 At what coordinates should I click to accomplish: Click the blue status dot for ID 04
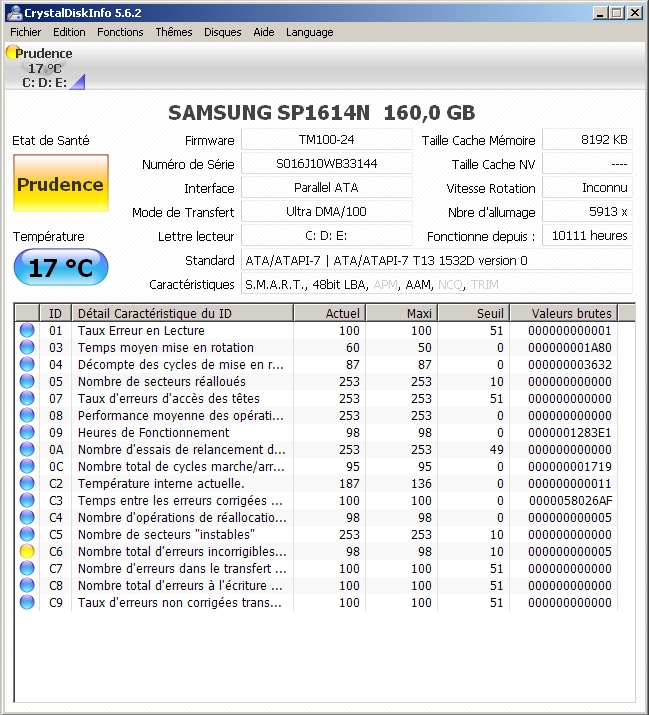27,364
